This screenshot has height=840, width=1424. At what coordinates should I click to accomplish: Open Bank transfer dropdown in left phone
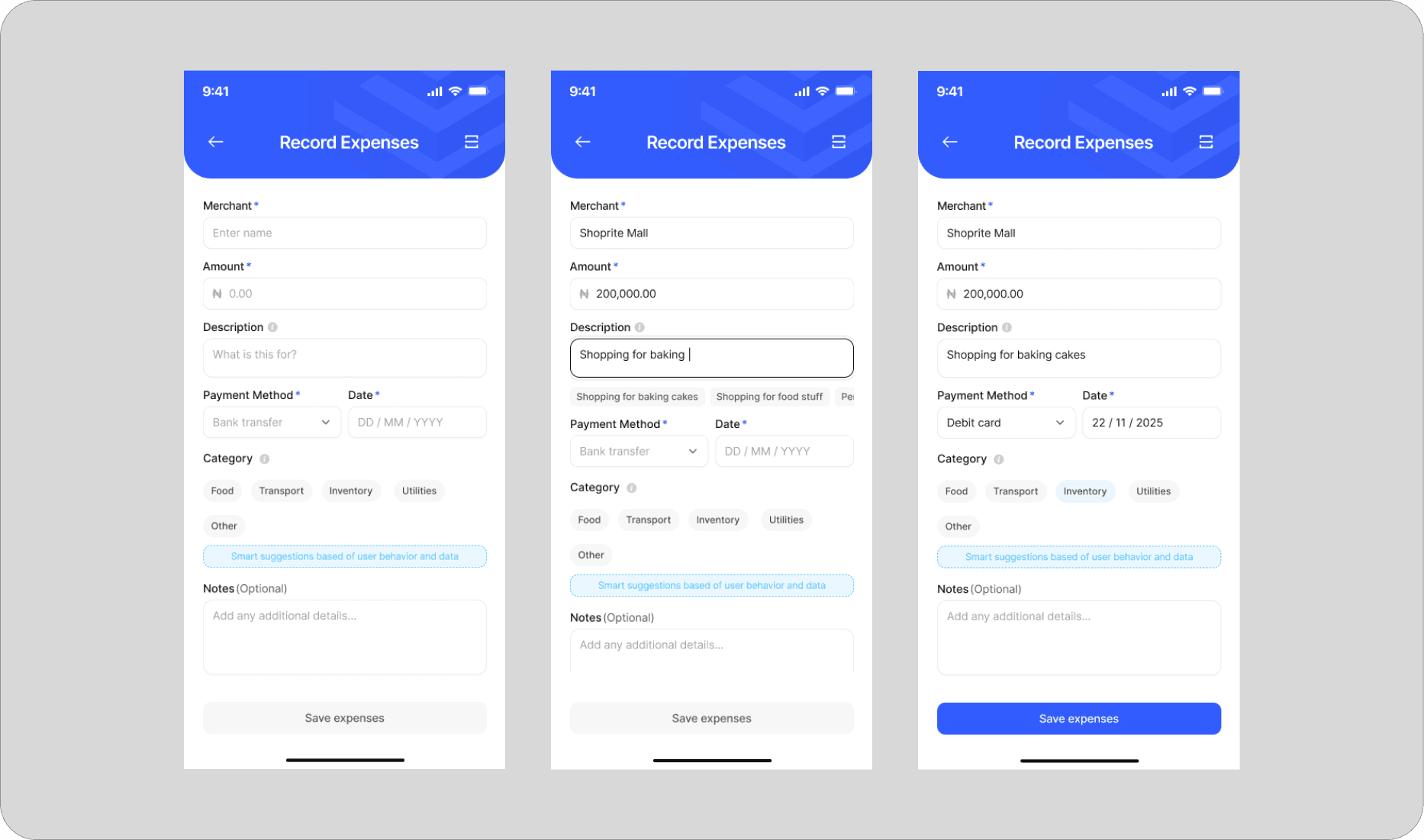pyautogui.click(x=272, y=423)
